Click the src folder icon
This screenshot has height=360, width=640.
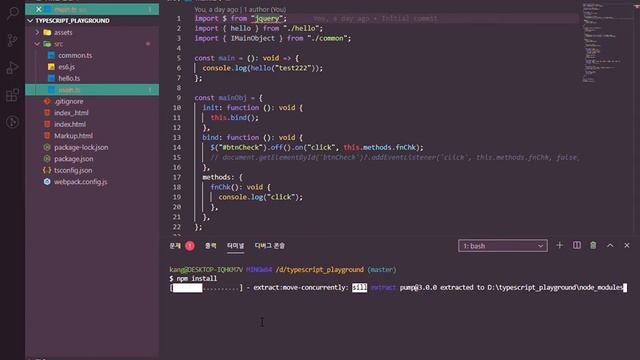(x=47, y=44)
